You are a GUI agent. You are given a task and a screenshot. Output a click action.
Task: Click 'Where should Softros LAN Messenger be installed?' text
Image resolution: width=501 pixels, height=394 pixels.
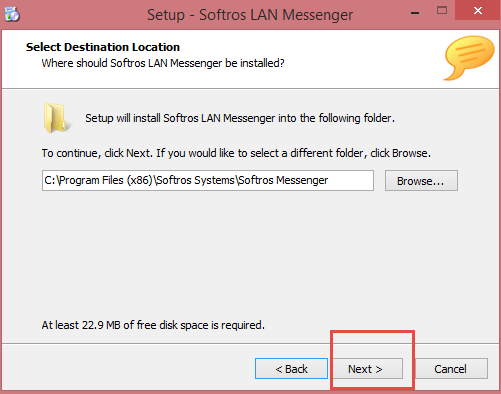163,63
